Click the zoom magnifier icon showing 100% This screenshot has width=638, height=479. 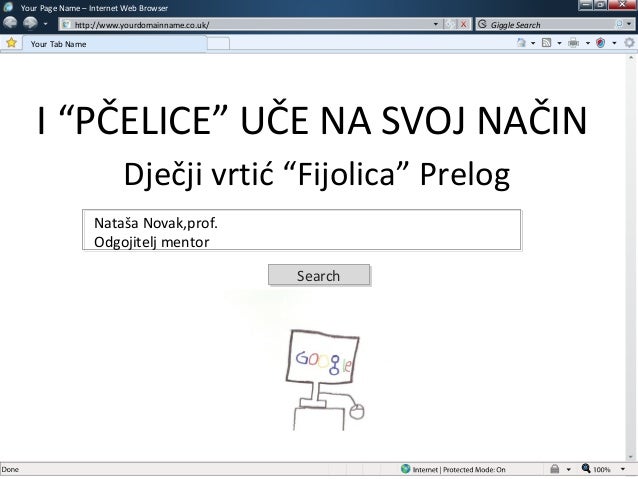coord(586,468)
